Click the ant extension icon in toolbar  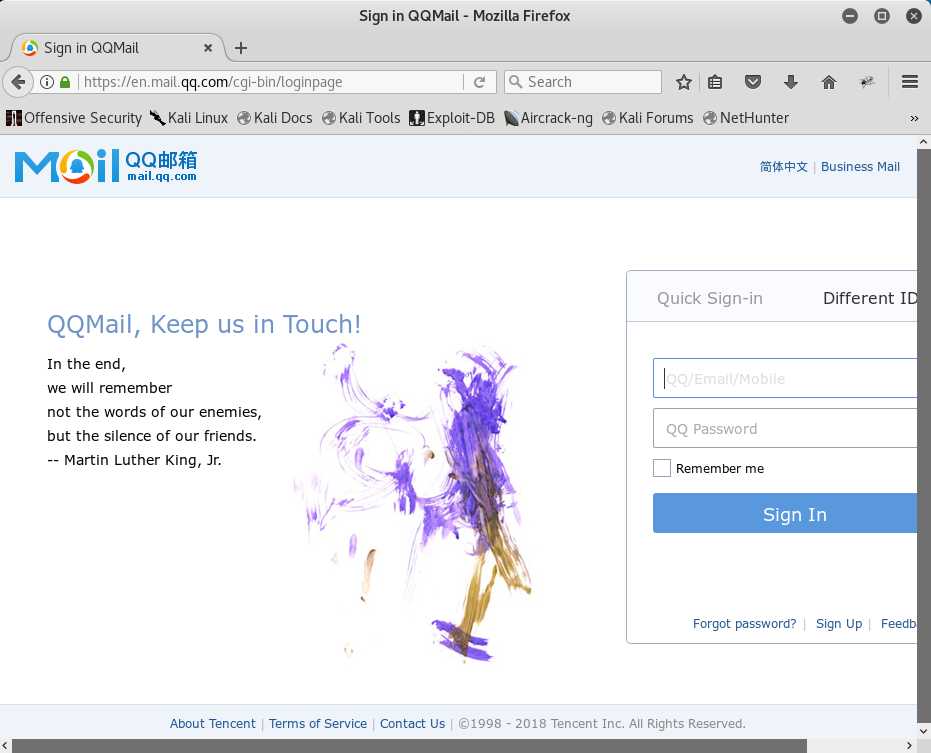(867, 82)
